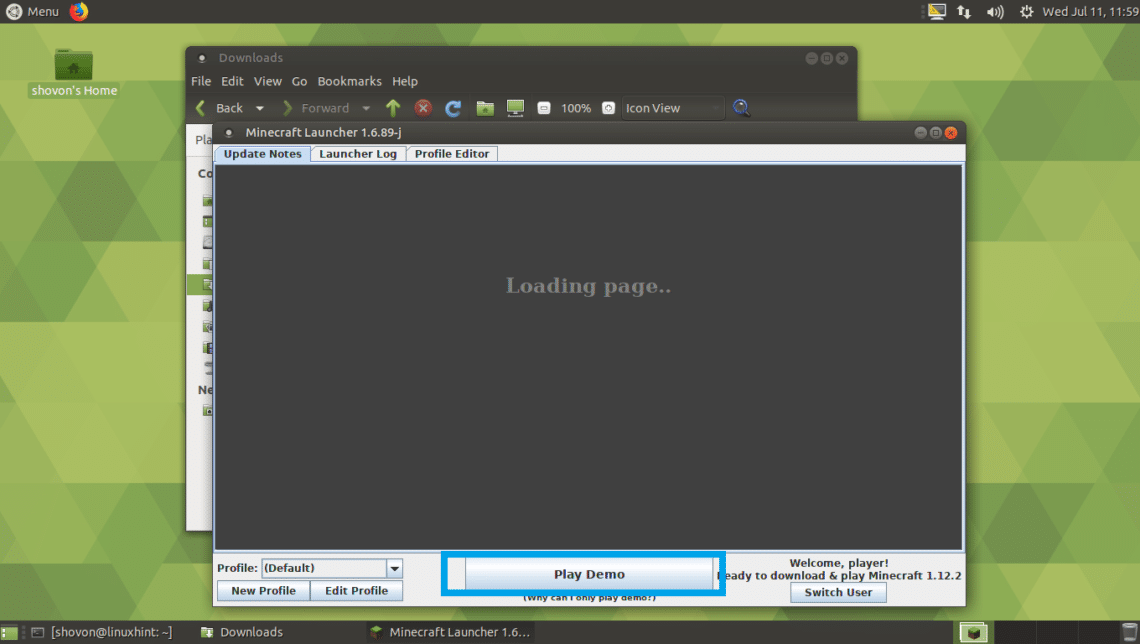
Task: Close the Downloads window
Action: pos(842,58)
